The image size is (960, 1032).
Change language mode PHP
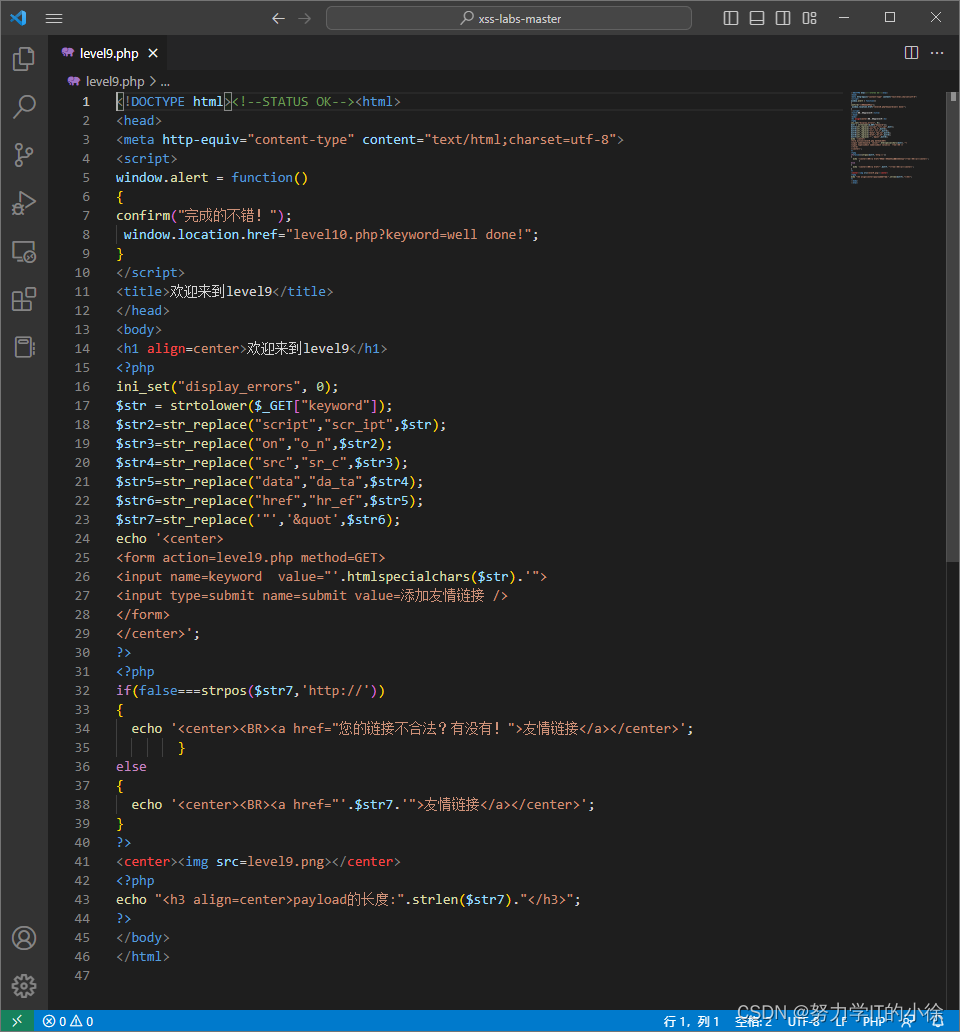coord(874,1021)
